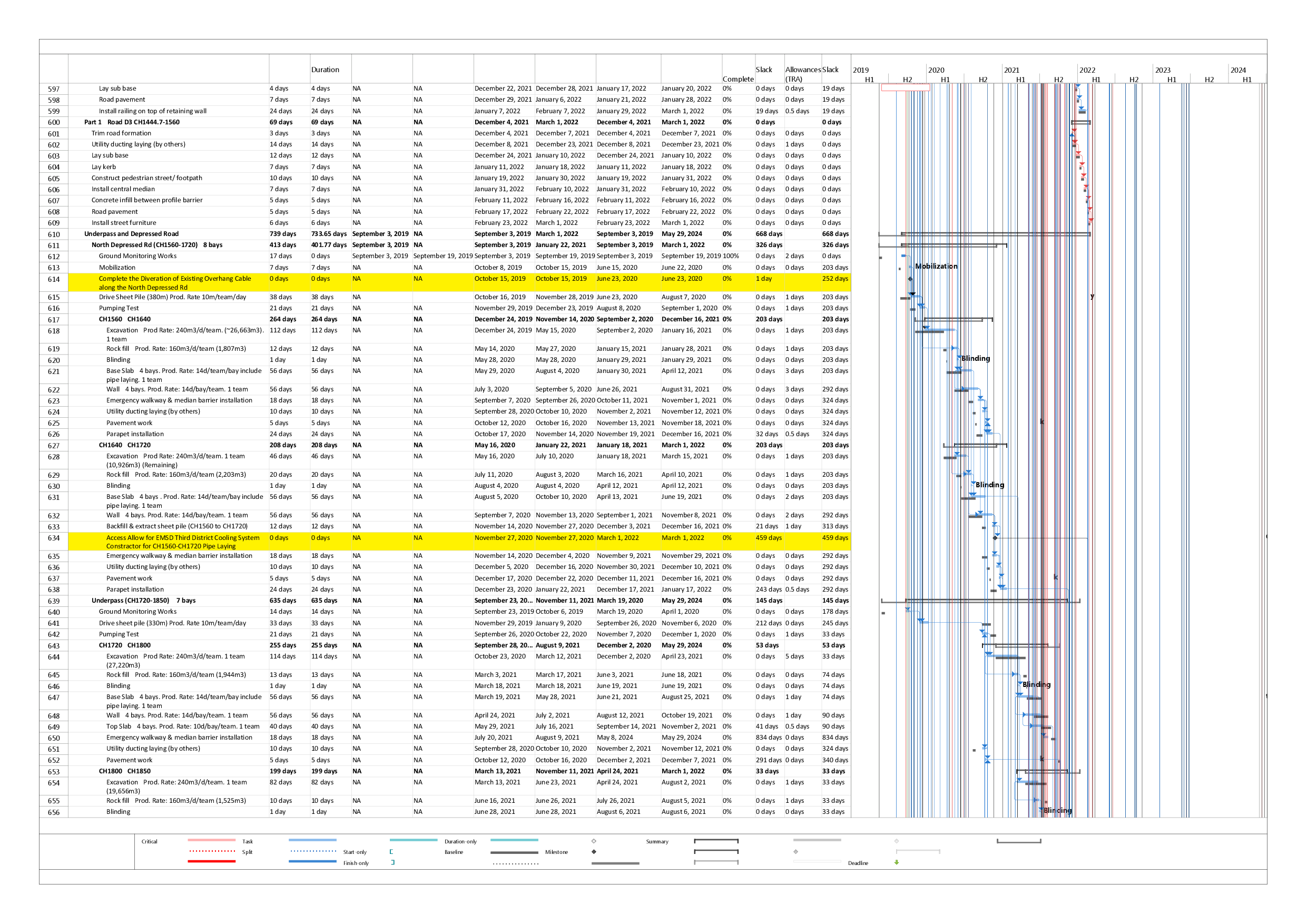Screen dimensions: 1307x924
Task: Click '401.77 days' duration cell
Action: (329, 245)
